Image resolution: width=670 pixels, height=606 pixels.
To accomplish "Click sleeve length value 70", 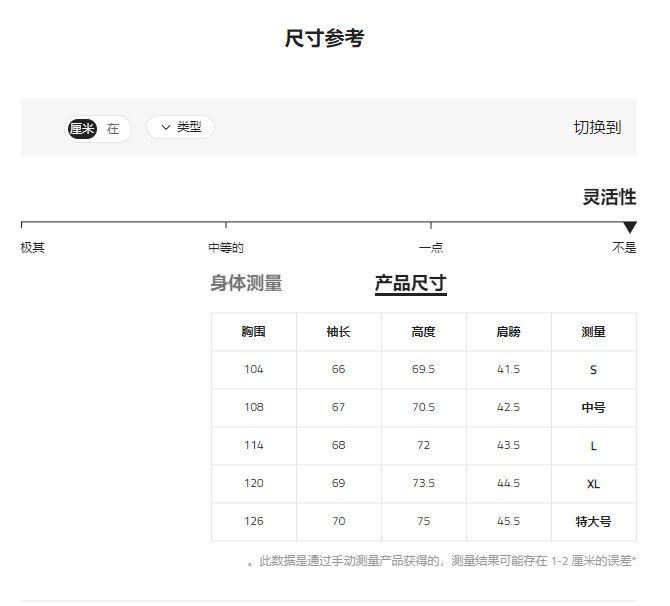I will [338, 521].
